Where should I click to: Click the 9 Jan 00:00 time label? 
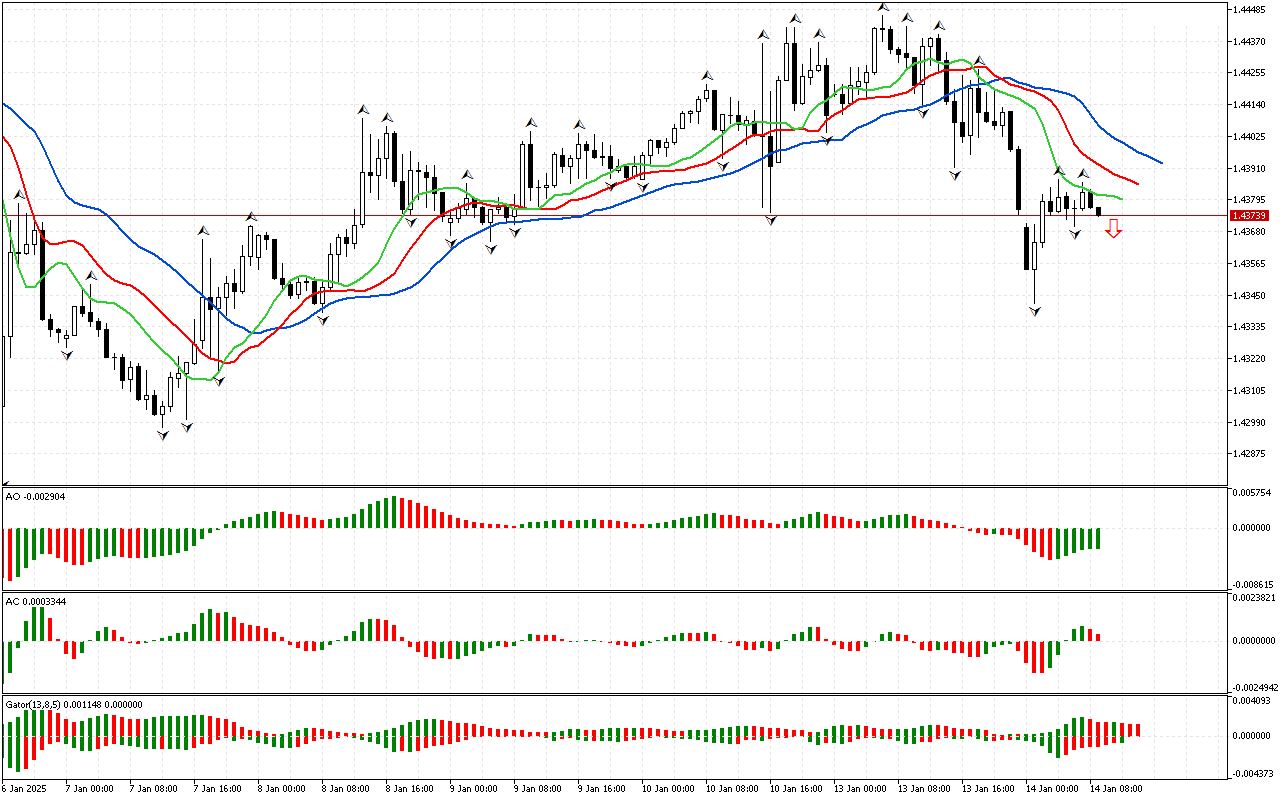pos(472,788)
